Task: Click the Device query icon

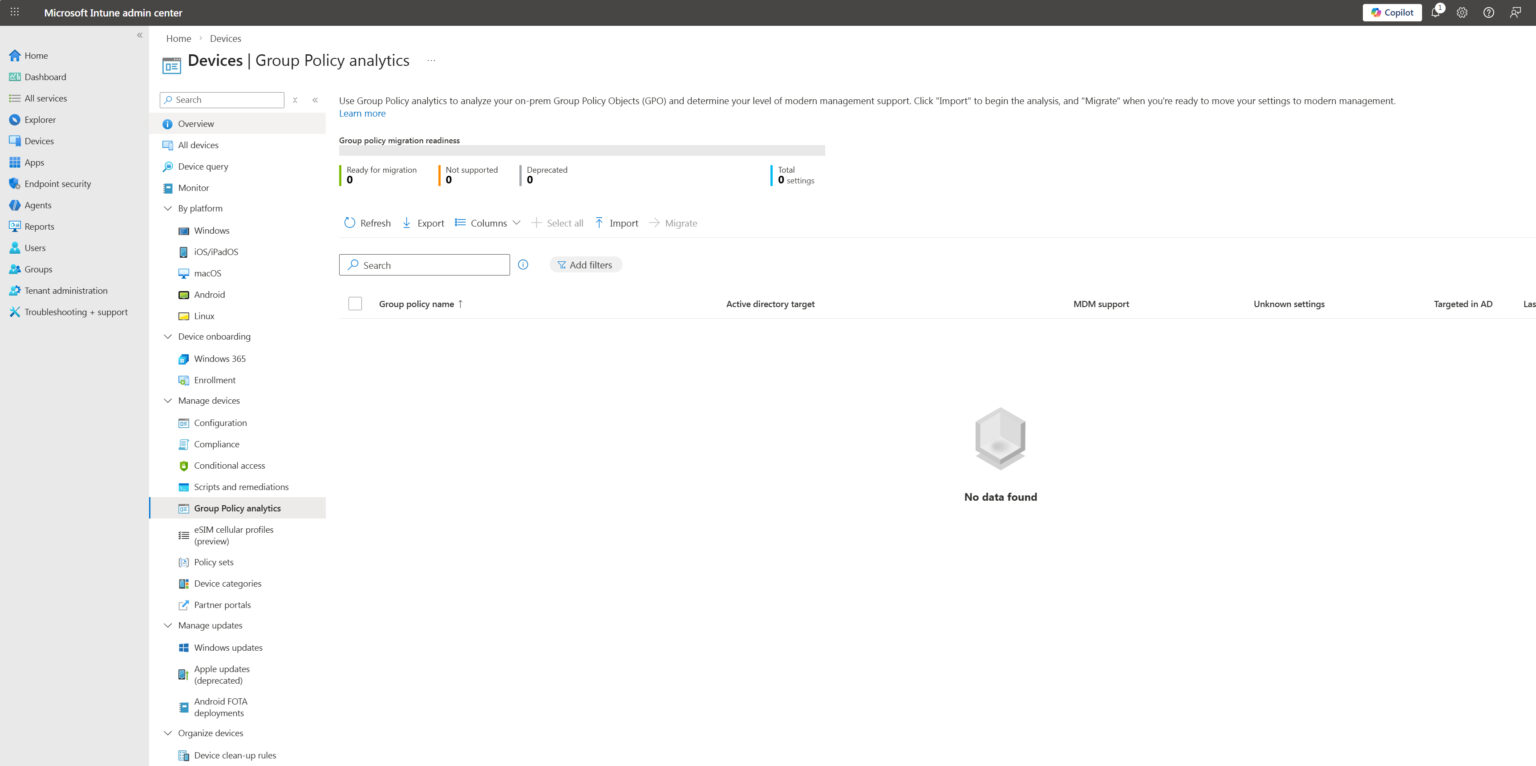Action: [x=168, y=167]
